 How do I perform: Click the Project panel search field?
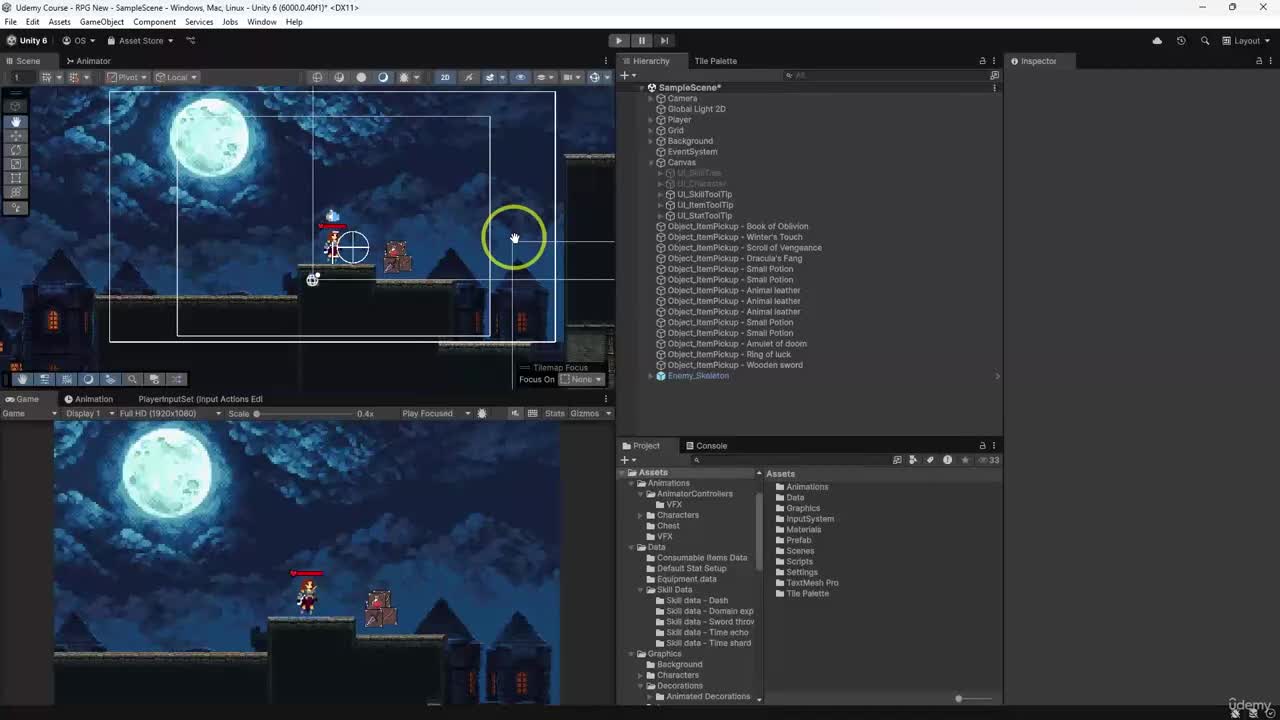790,460
